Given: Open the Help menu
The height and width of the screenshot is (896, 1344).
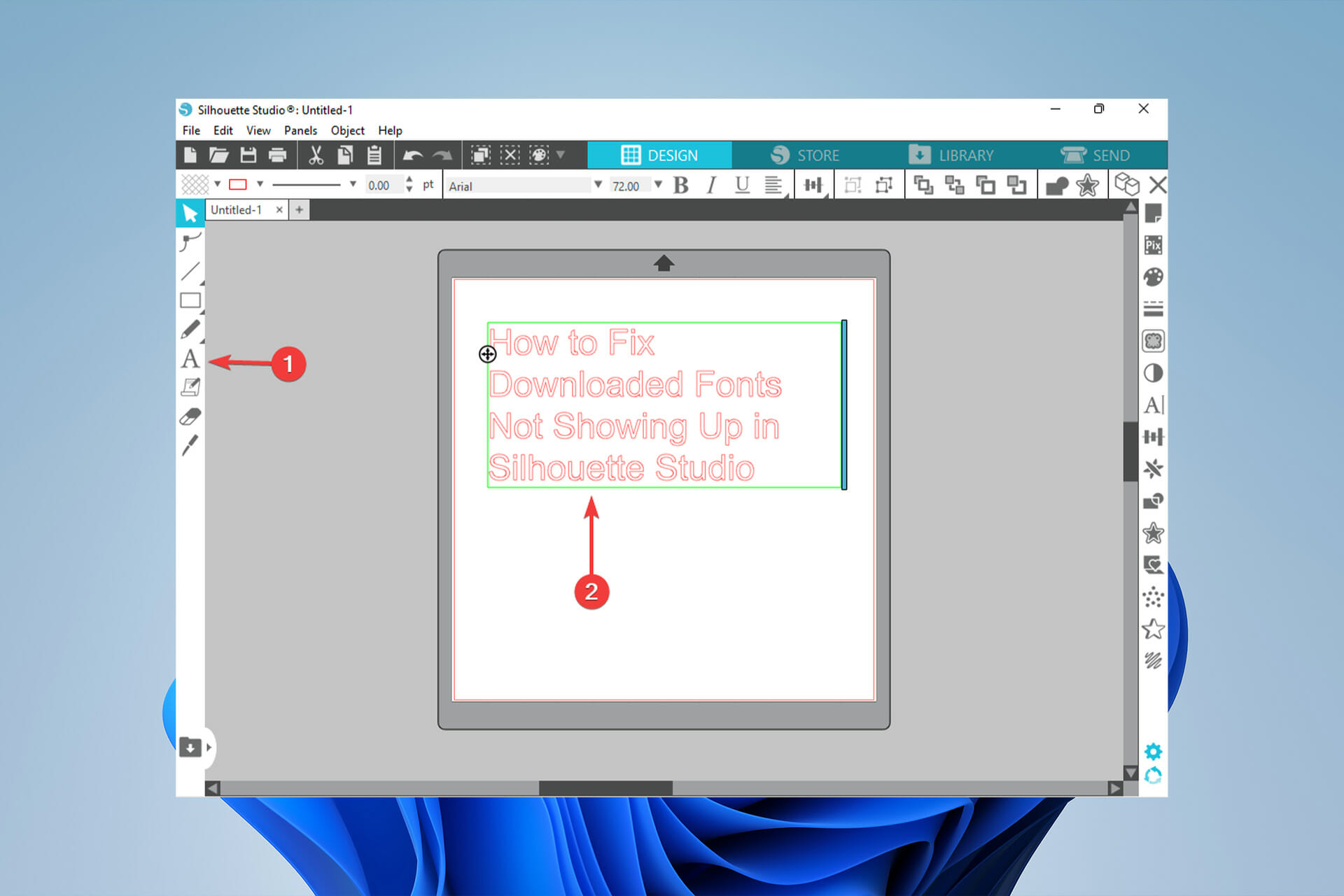Looking at the screenshot, I should [390, 130].
